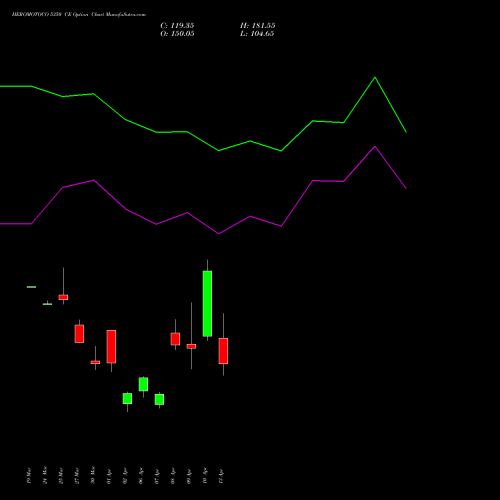This screenshot has width=500, height=500.
Task: Select the green candle on 02 Apr
Action: point(127,398)
